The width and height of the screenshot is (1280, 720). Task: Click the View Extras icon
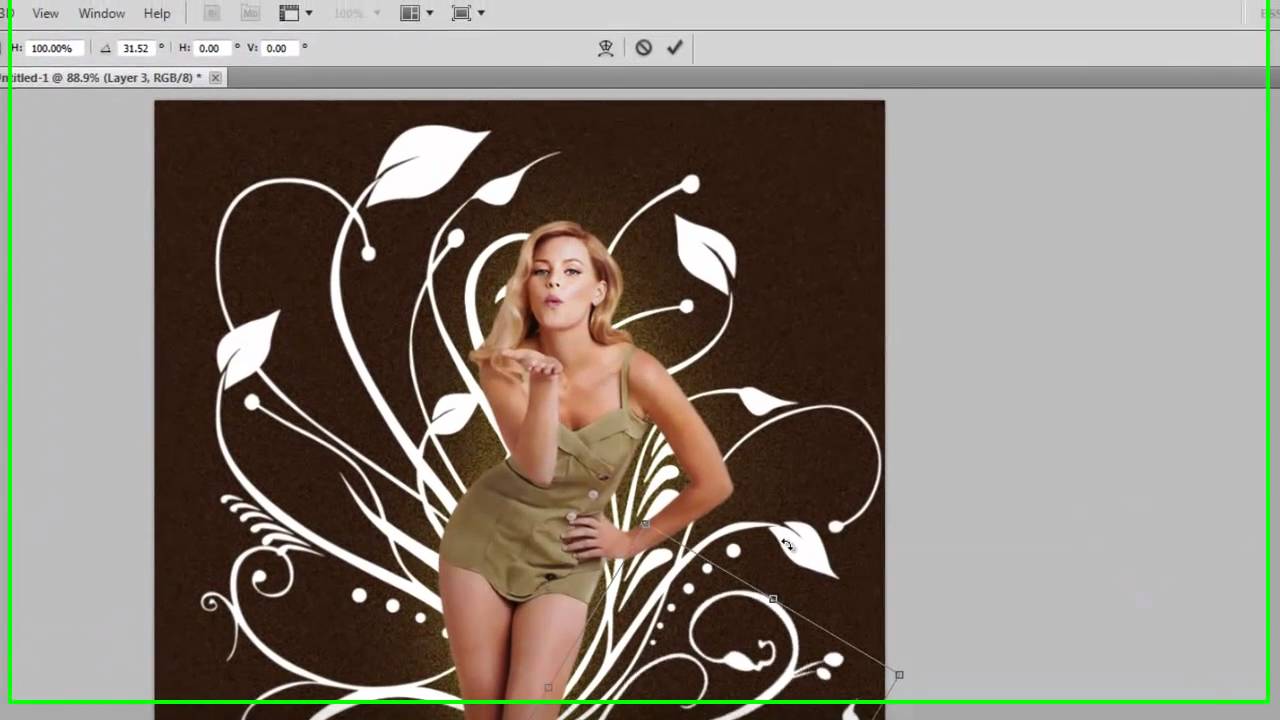(289, 13)
